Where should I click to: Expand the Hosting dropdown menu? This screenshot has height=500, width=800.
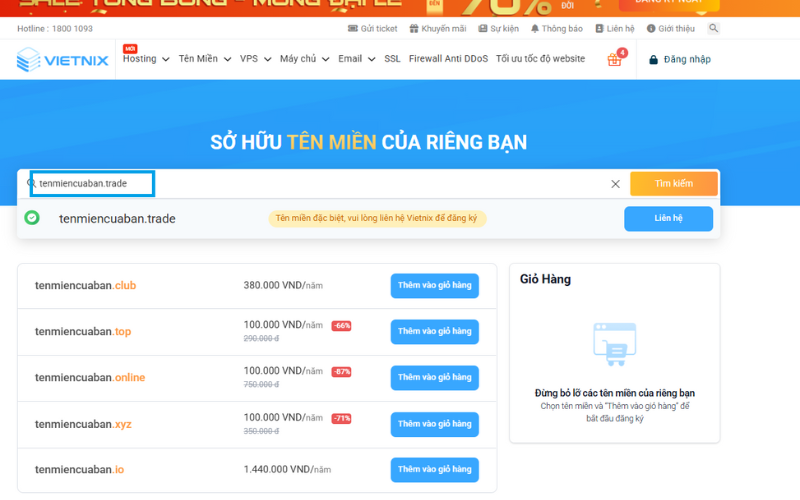146,59
